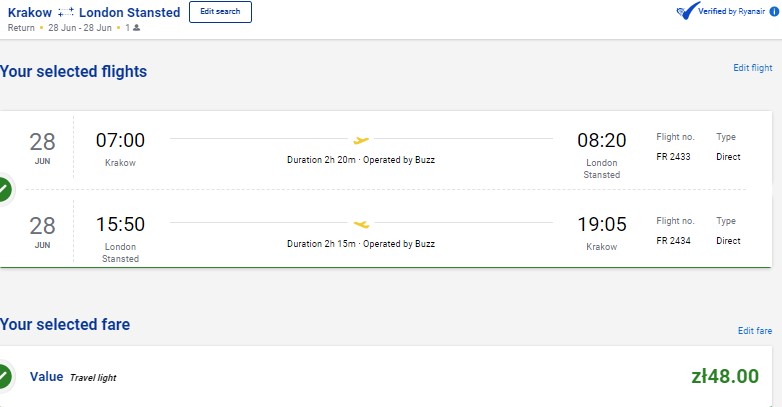Click the Edit flight link

[x=753, y=68]
